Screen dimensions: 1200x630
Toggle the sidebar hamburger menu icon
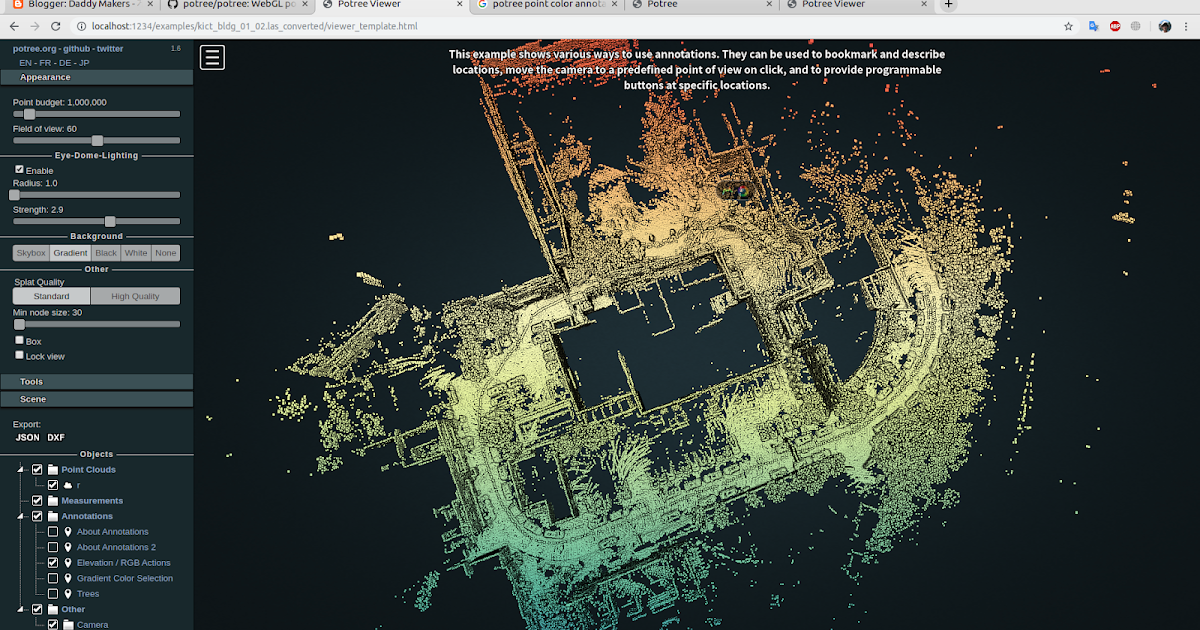(x=212, y=57)
